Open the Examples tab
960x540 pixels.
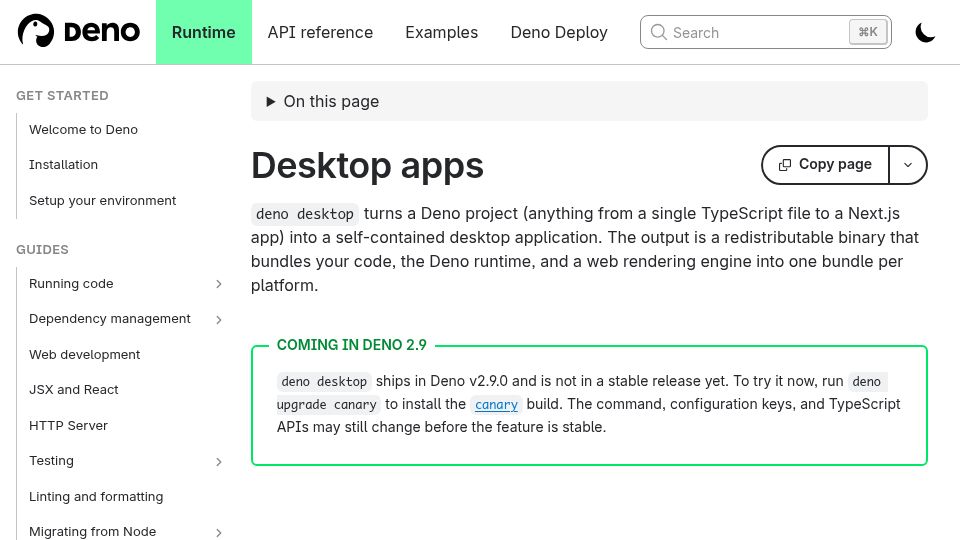pos(441,32)
